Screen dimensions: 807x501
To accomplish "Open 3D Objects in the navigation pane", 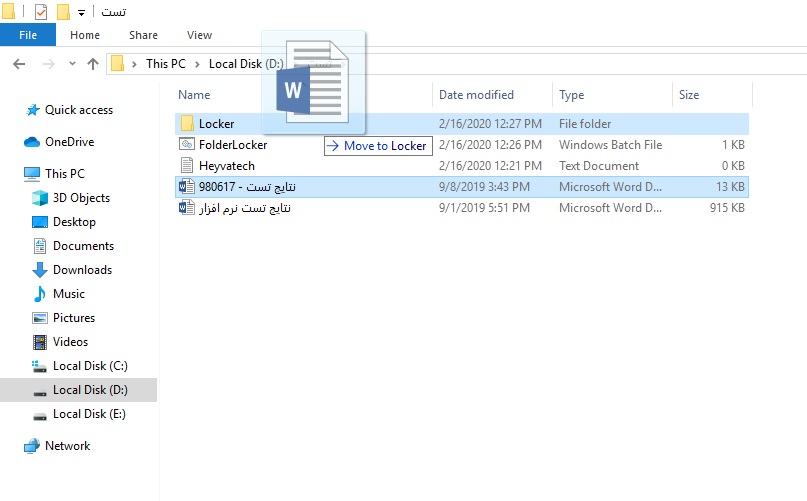I will coord(81,198).
